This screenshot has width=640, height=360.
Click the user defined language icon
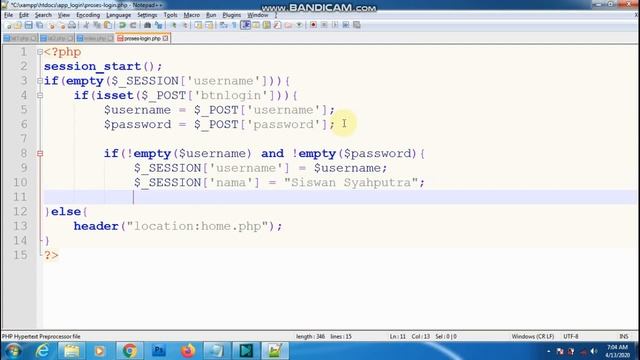[256, 25]
